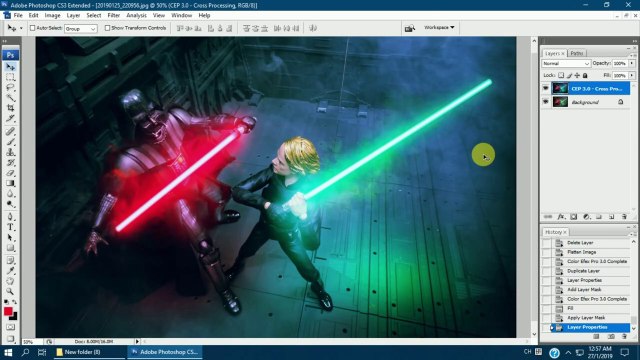Viewport: 640px width, 360px height.
Task: Select the Dodge tool
Action: [10, 204]
